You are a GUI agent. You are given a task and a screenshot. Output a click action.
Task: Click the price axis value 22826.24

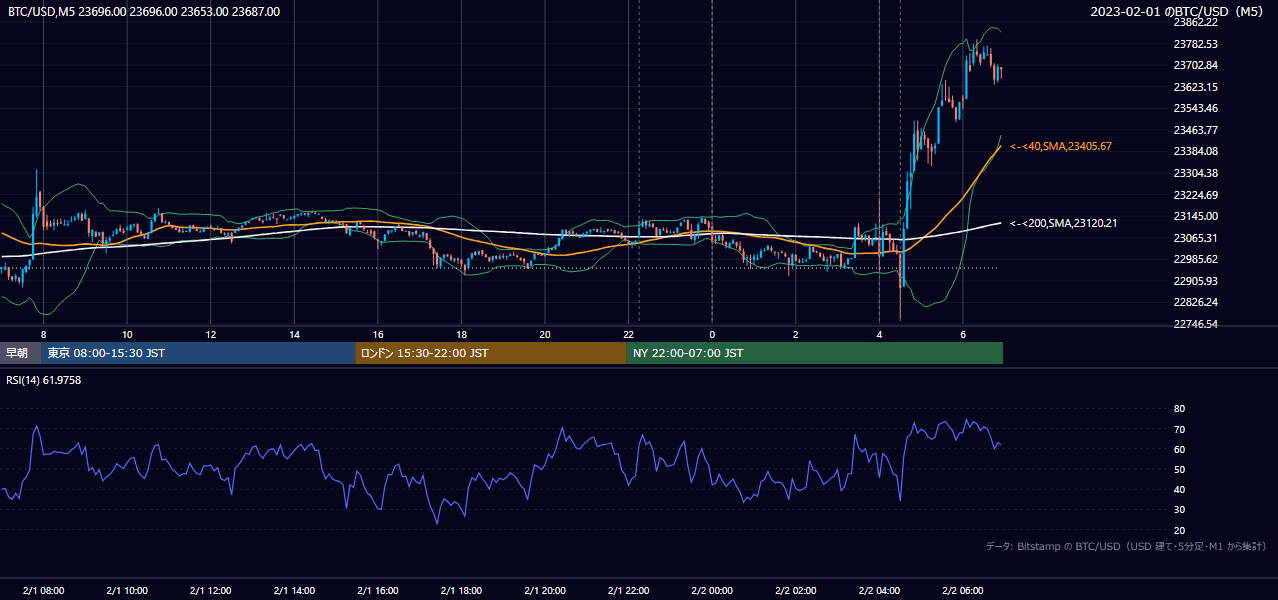coord(1196,302)
